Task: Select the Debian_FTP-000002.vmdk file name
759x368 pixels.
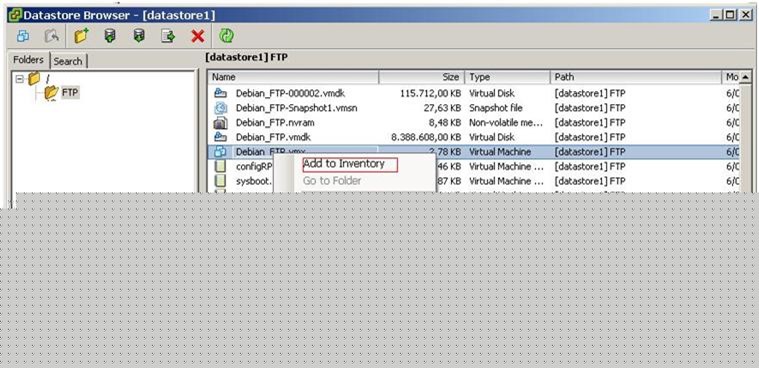Action: [290, 93]
